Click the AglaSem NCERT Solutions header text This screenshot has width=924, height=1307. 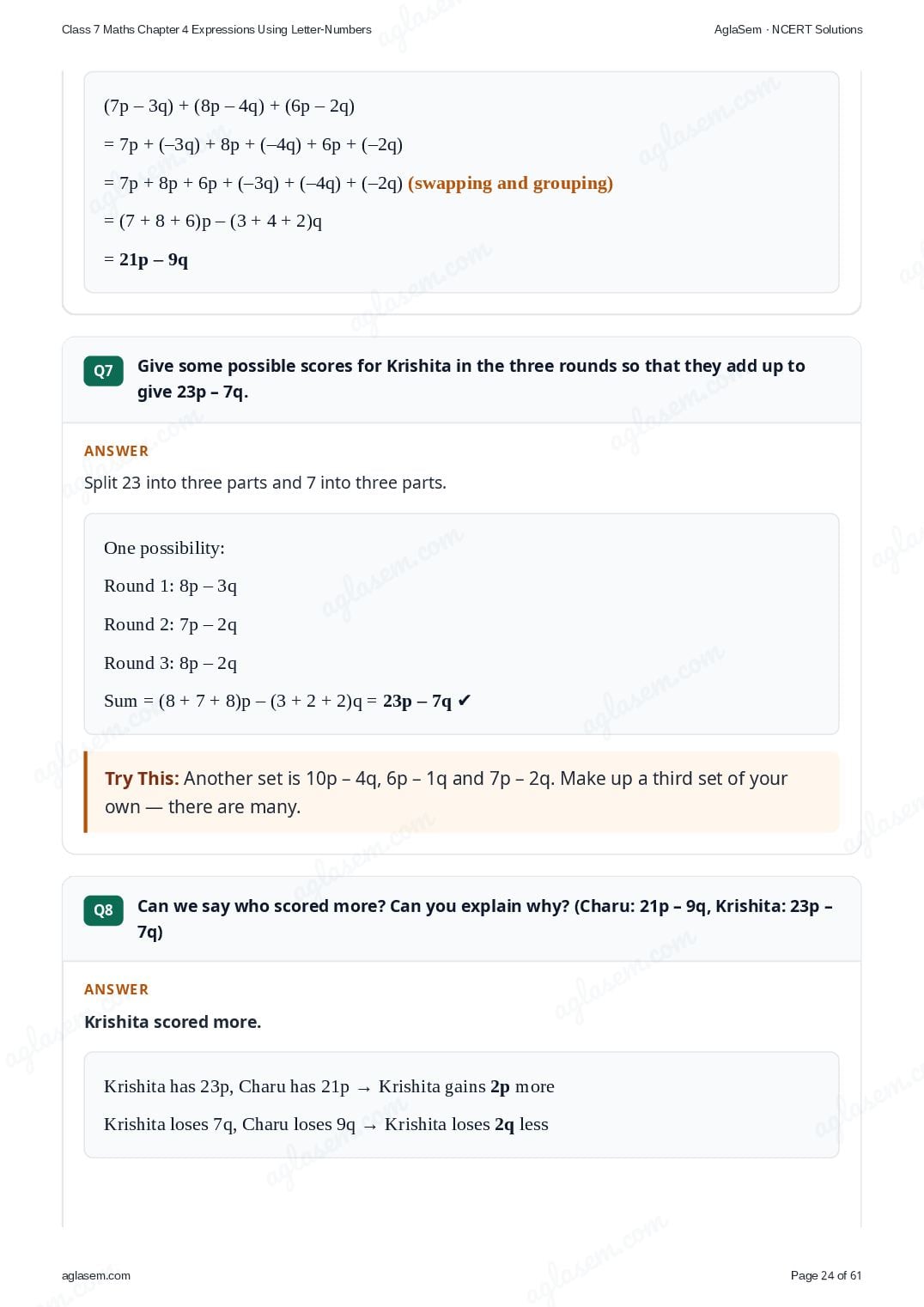(x=788, y=29)
